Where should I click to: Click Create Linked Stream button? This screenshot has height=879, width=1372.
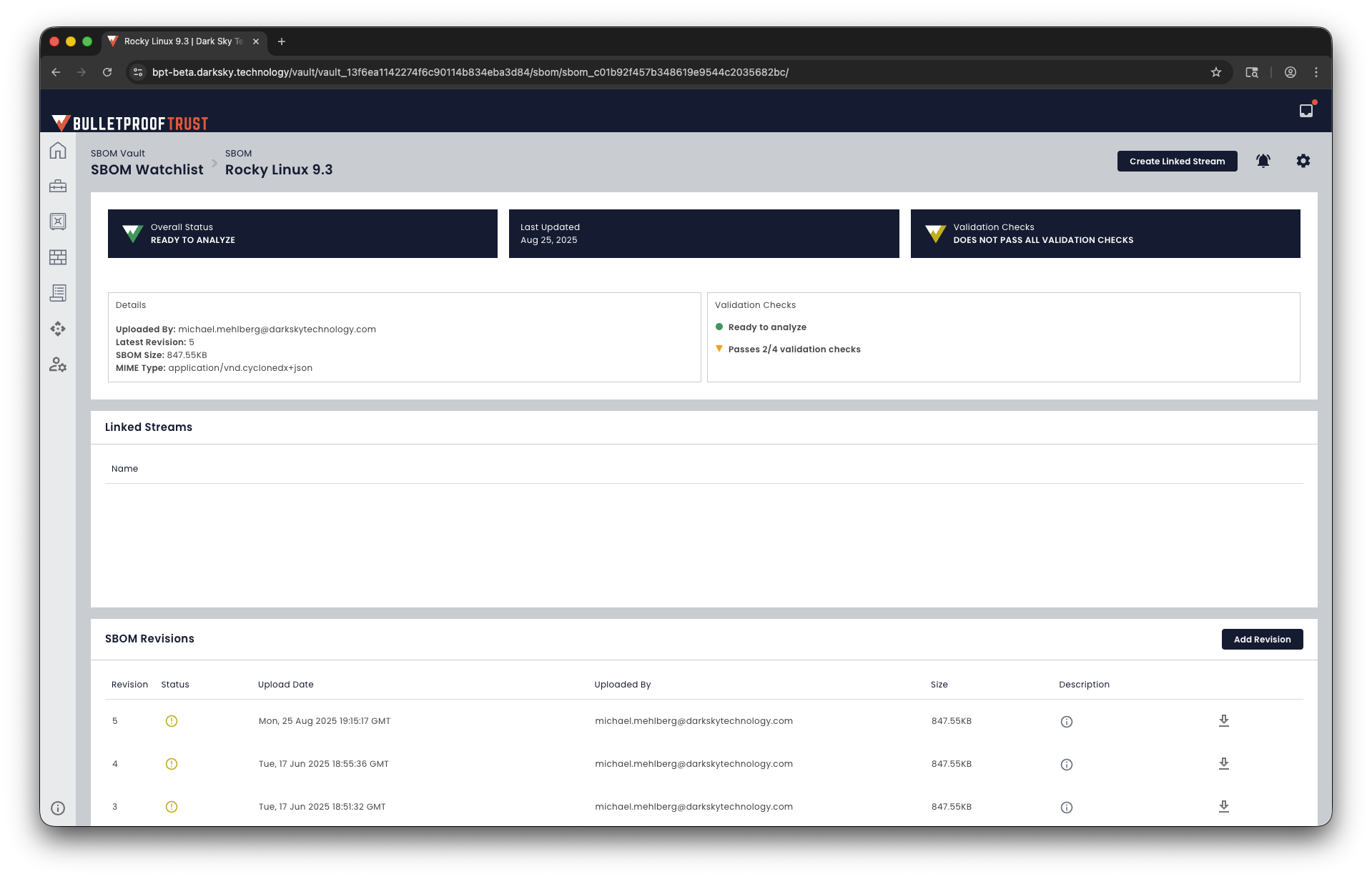1177,162
